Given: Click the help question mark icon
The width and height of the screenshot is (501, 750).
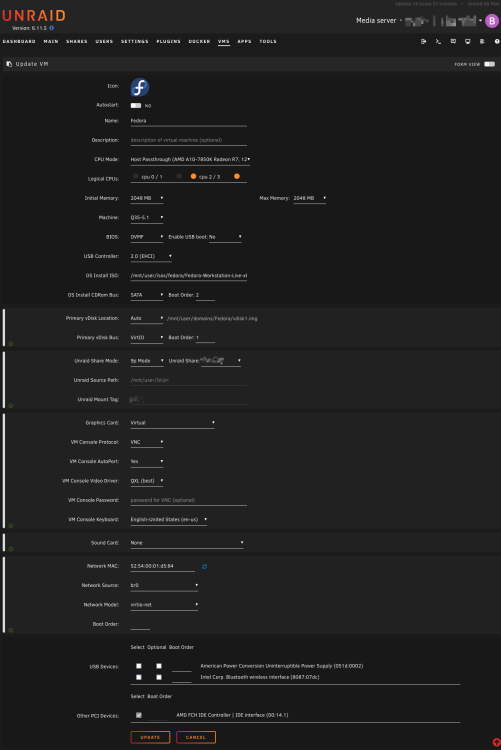Looking at the screenshot, I should (x=497, y=42).
